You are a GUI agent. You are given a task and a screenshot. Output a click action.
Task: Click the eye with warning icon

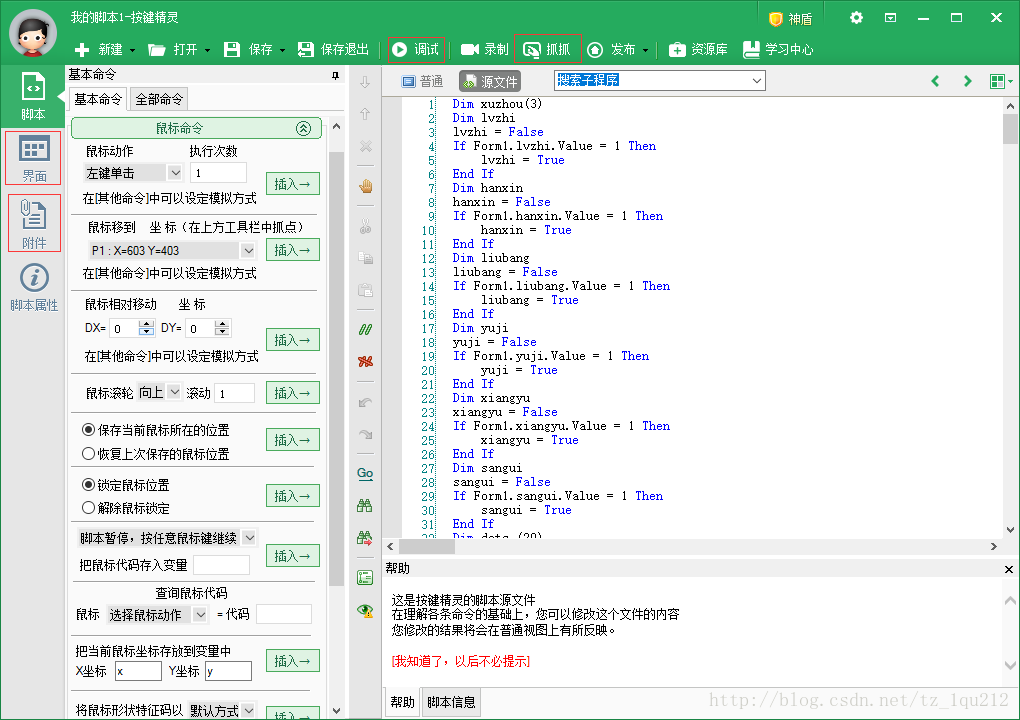tap(365, 610)
